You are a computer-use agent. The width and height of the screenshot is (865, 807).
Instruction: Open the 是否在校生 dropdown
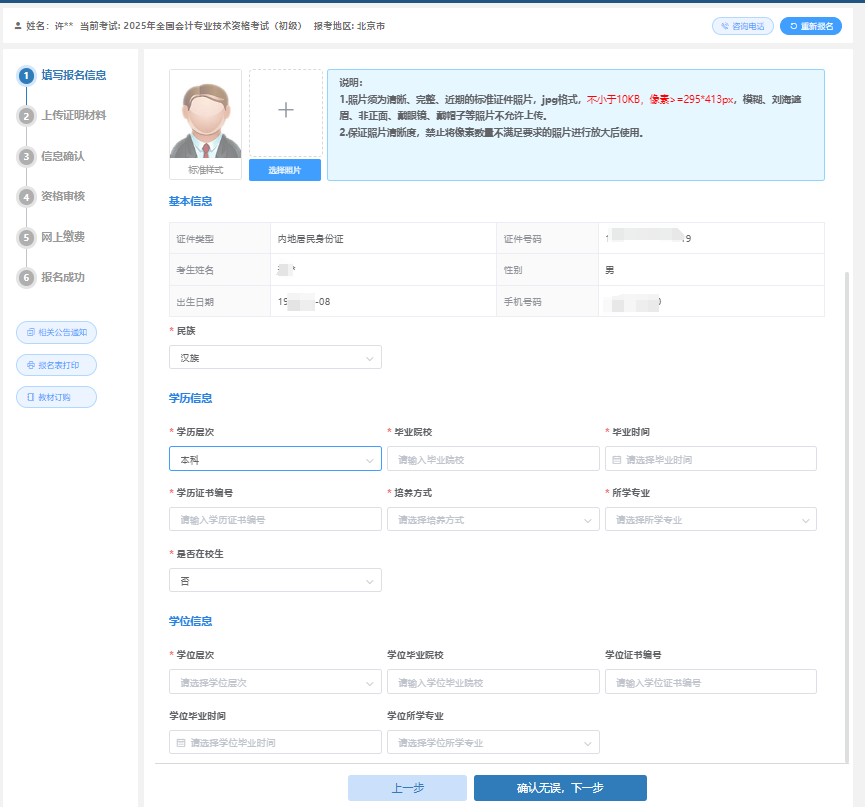275,580
